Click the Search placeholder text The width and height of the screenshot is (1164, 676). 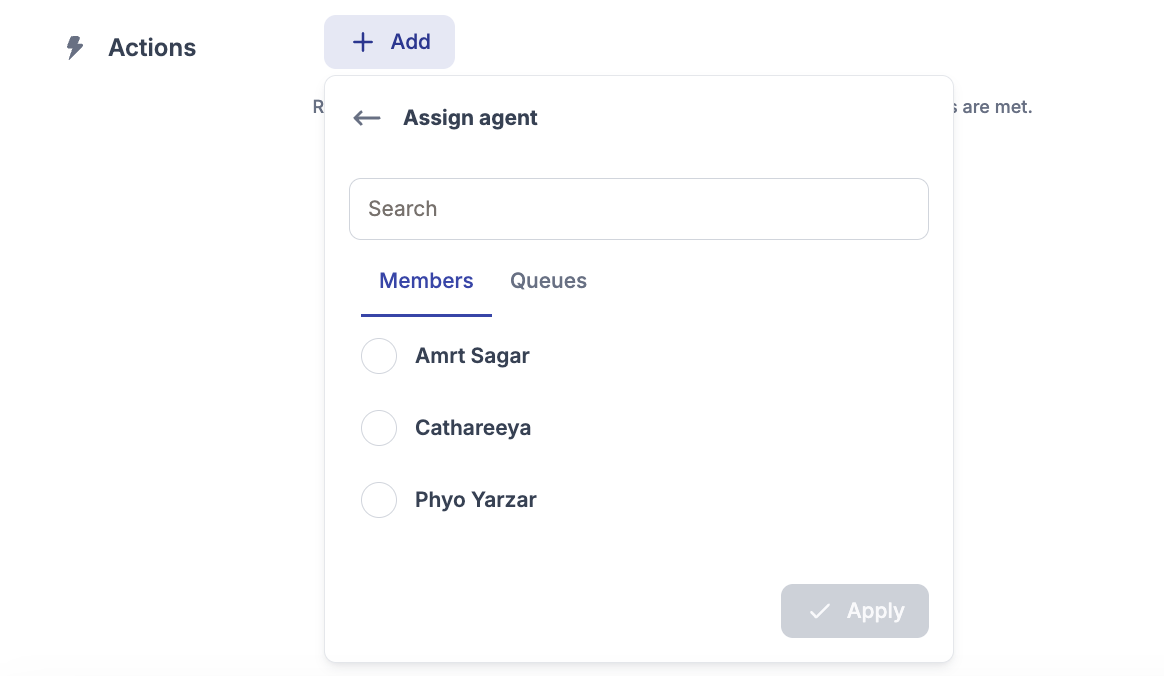[x=403, y=209]
